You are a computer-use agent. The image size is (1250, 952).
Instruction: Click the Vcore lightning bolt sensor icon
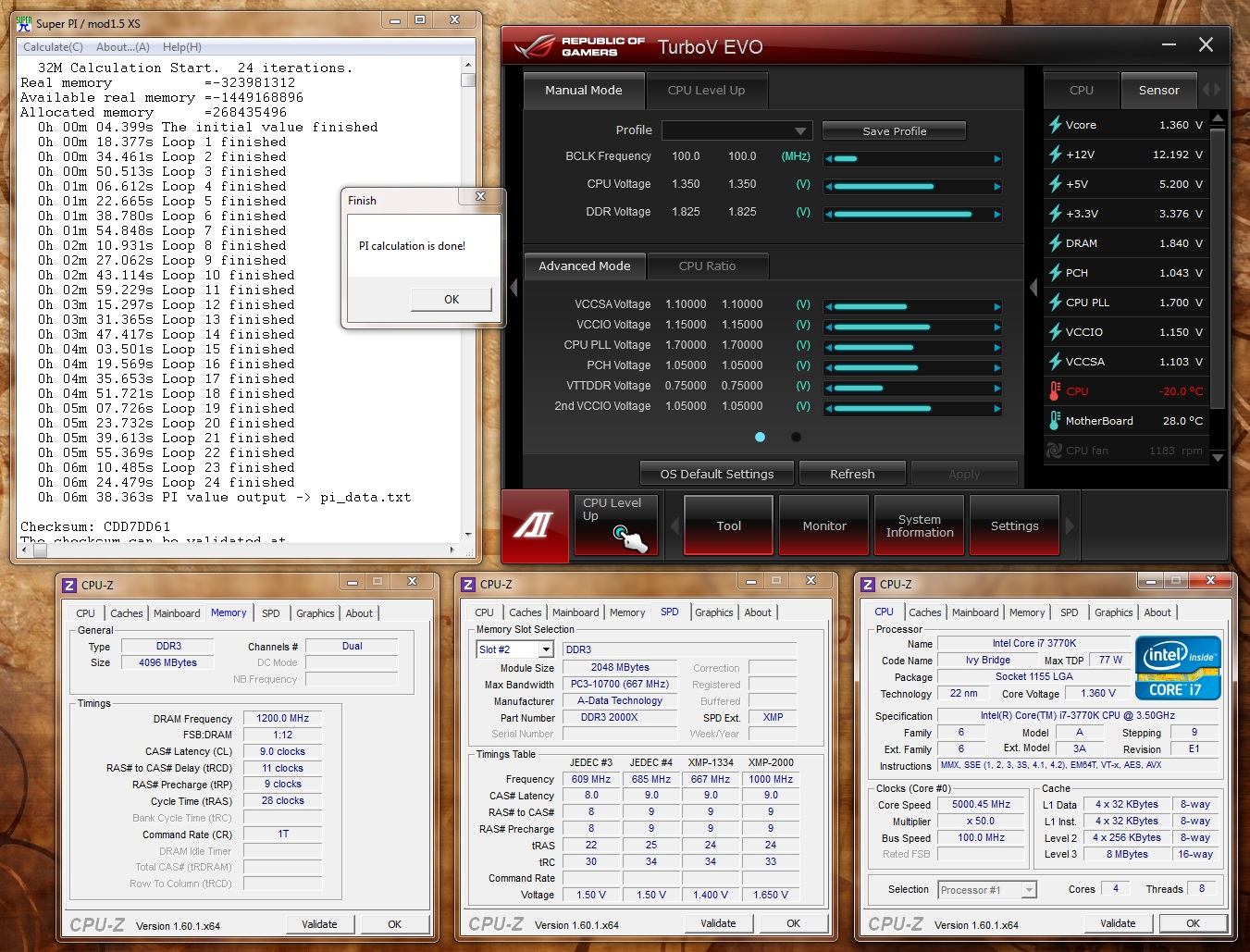1055,125
